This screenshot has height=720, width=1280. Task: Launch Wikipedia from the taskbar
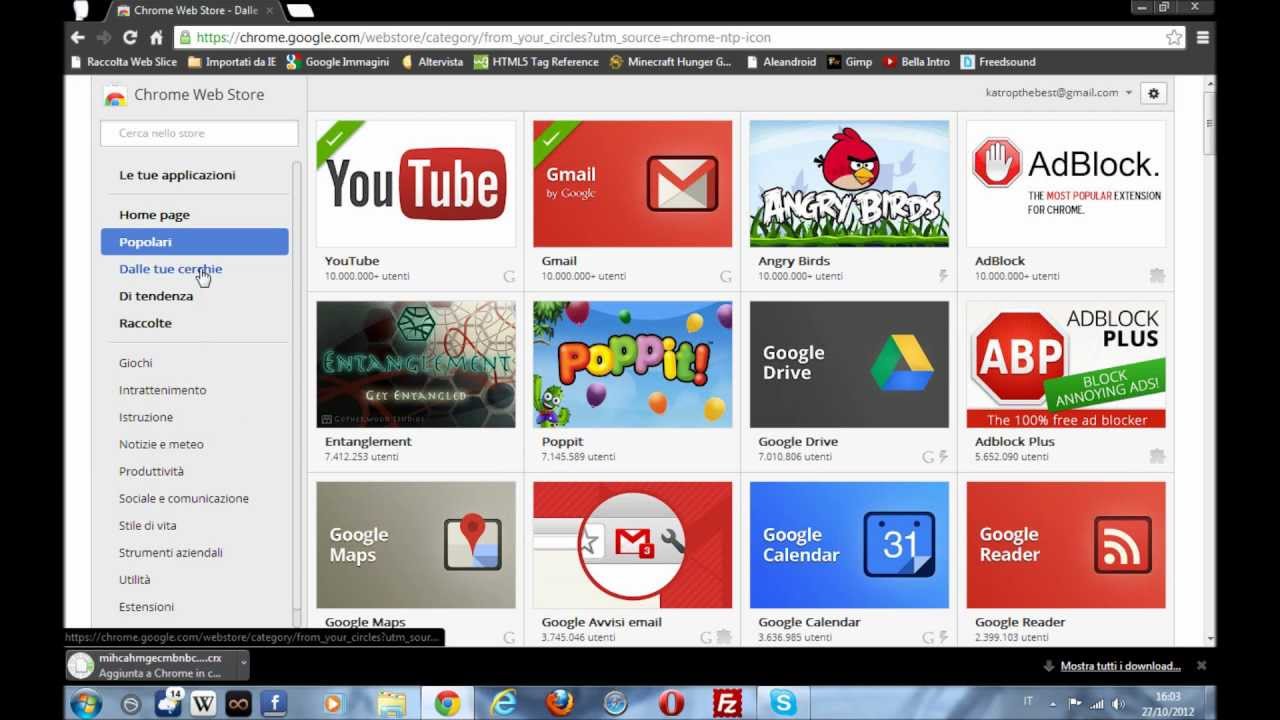pos(203,704)
